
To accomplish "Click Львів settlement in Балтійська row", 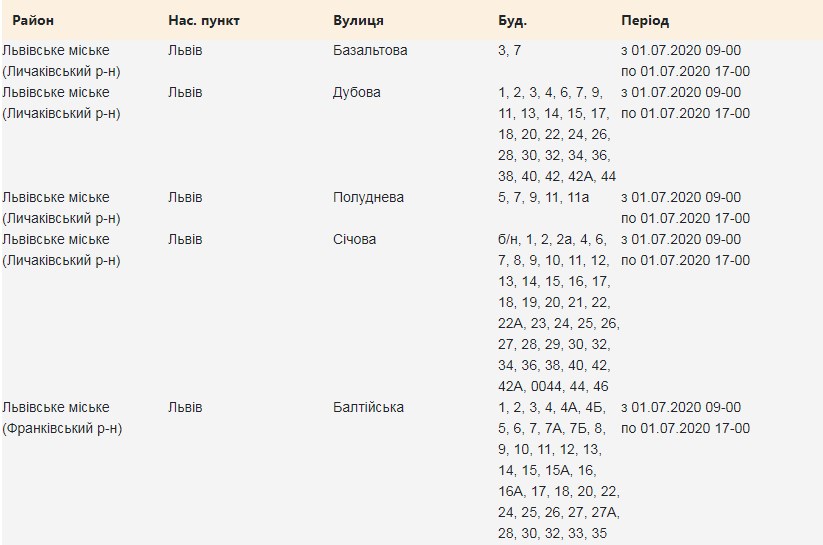I will (x=185, y=407).
